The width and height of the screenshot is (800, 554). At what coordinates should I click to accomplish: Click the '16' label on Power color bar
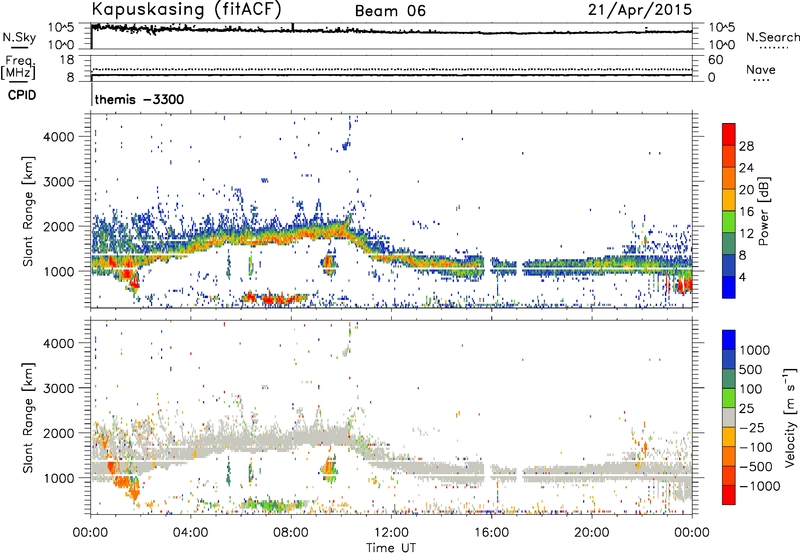click(746, 212)
